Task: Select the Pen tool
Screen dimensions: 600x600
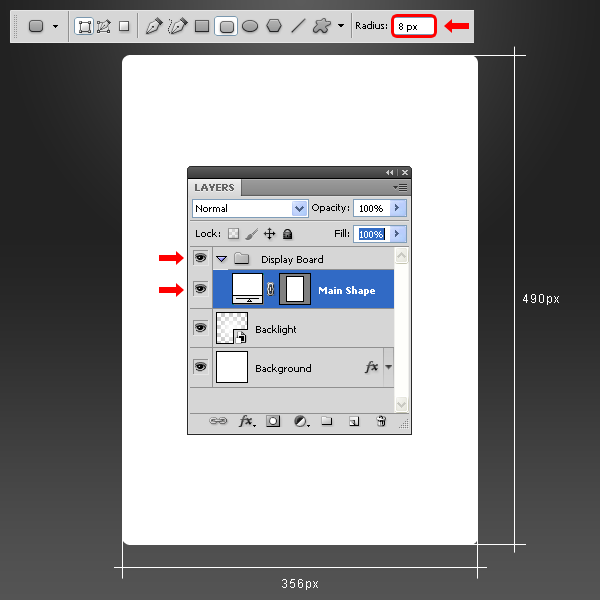Action: pos(153,26)
